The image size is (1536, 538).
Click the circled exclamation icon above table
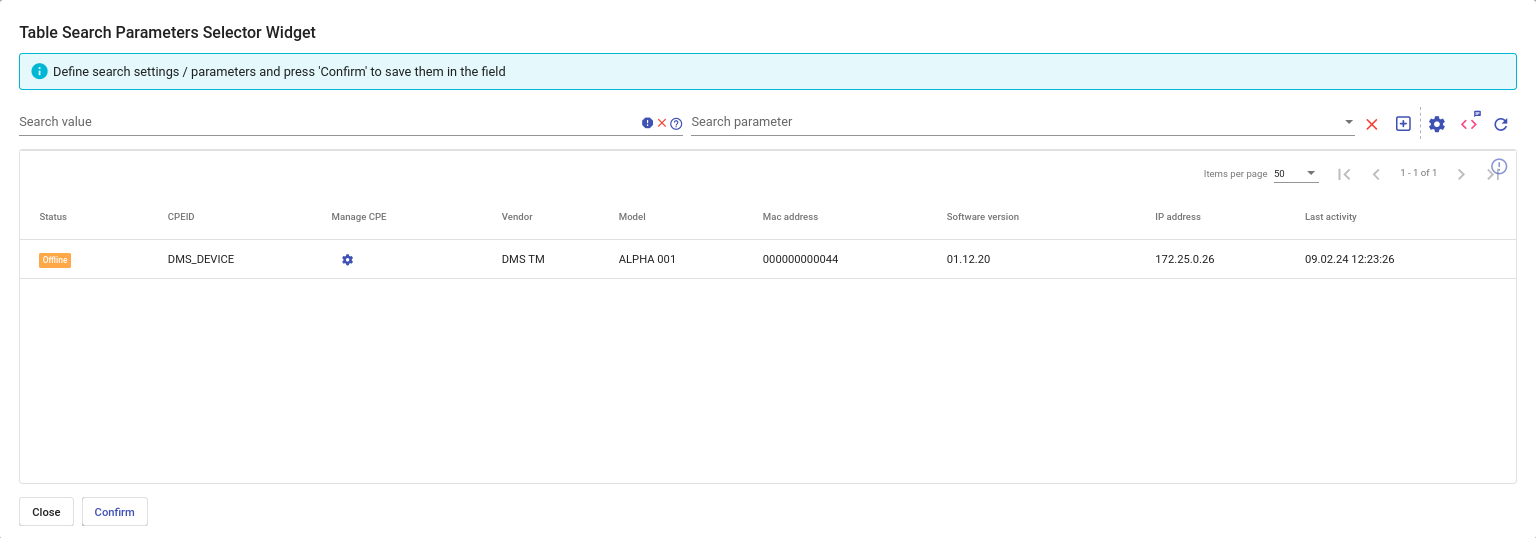[x=1499, y=166]
